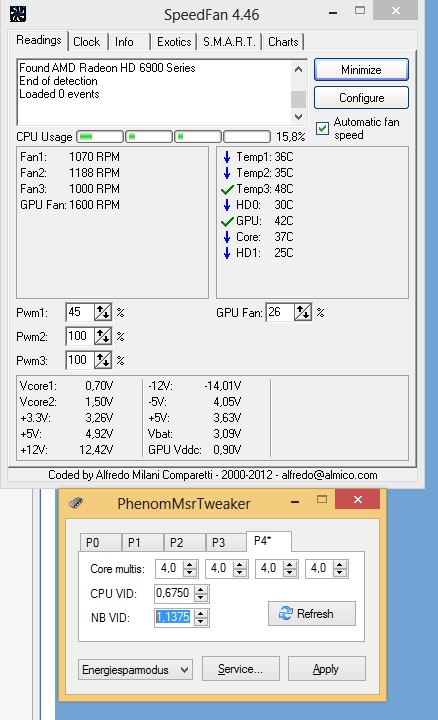Click the Refresh button in PhenomMsrTweaker
Viewport: 438px width, 720px height.
[x=312, y=613]
